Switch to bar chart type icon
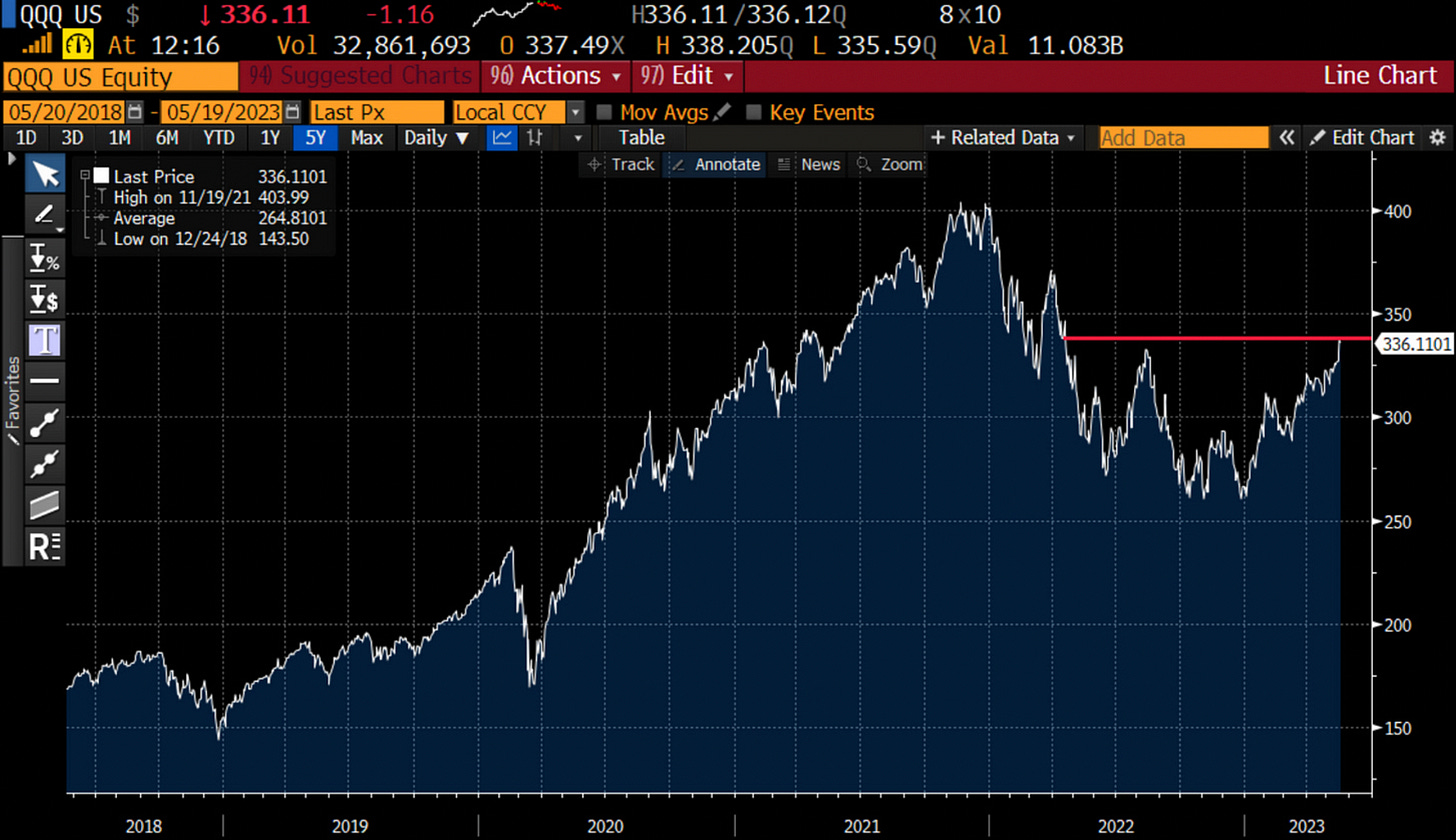1456x840 pixels. click(535, 138)
